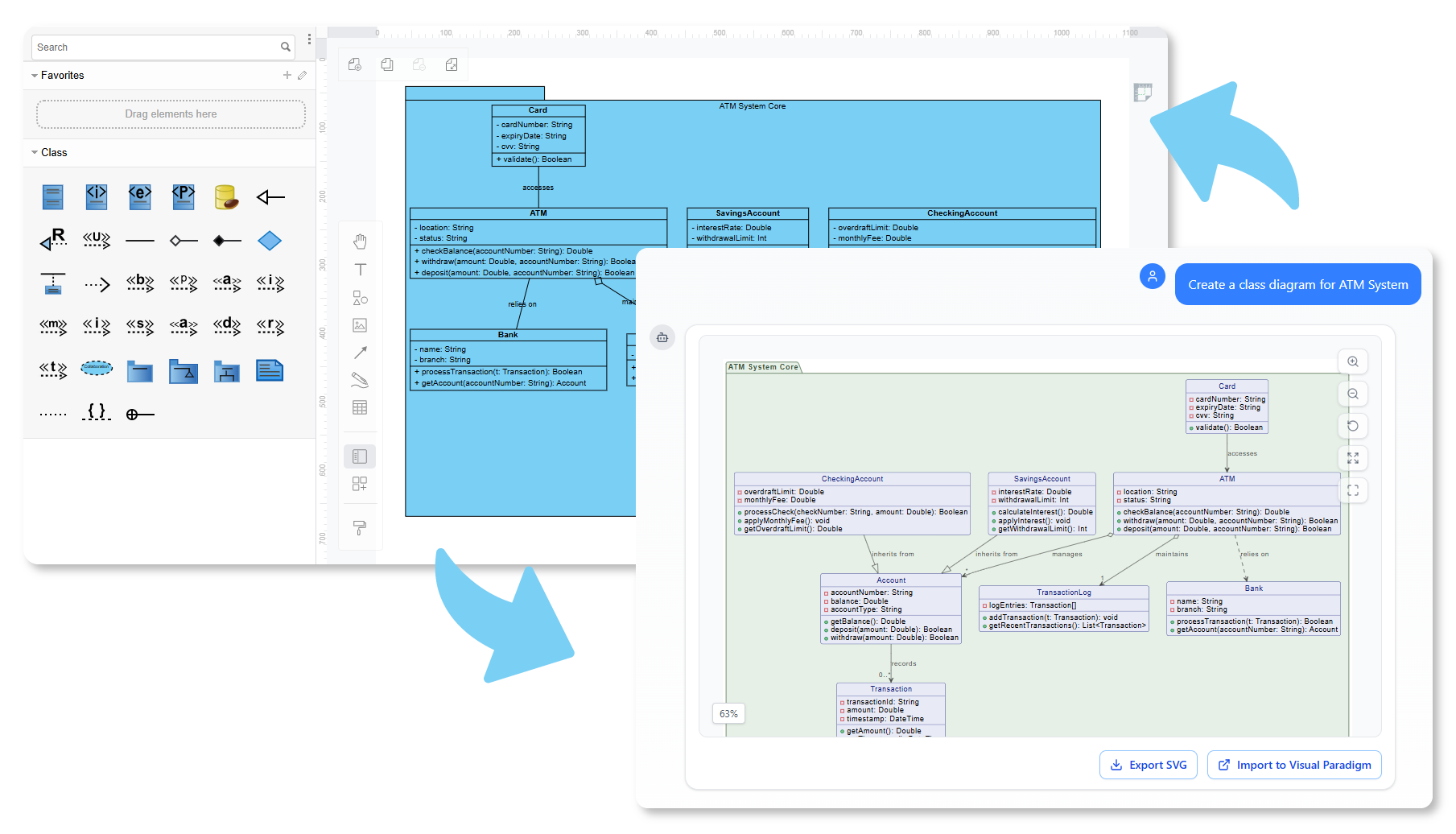Select the Text tool
This screenshot has width=1456, height=834.
click(x=360, y=270)
